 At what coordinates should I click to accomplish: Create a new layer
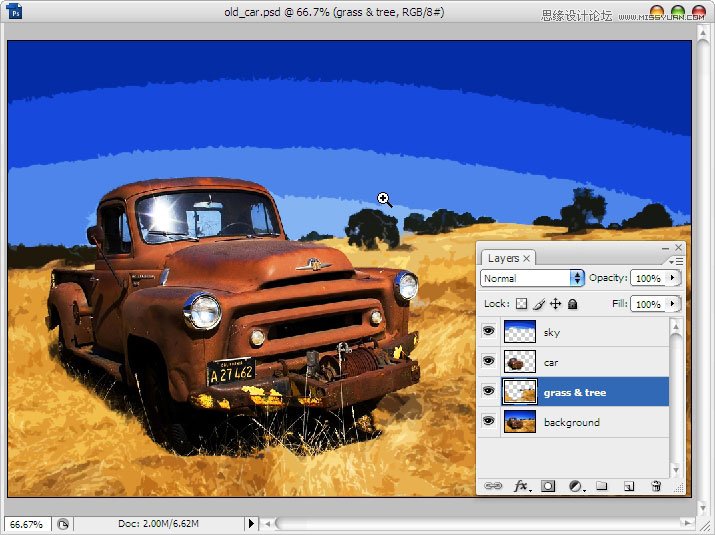coord(629,486)
